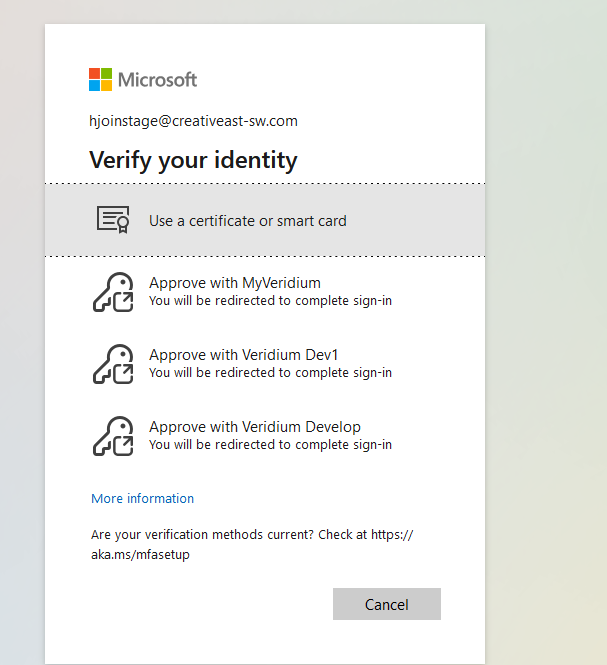
Task: Click the 'Verify your identity' heading
Action: pyautogui.click(x=193, y=160)
